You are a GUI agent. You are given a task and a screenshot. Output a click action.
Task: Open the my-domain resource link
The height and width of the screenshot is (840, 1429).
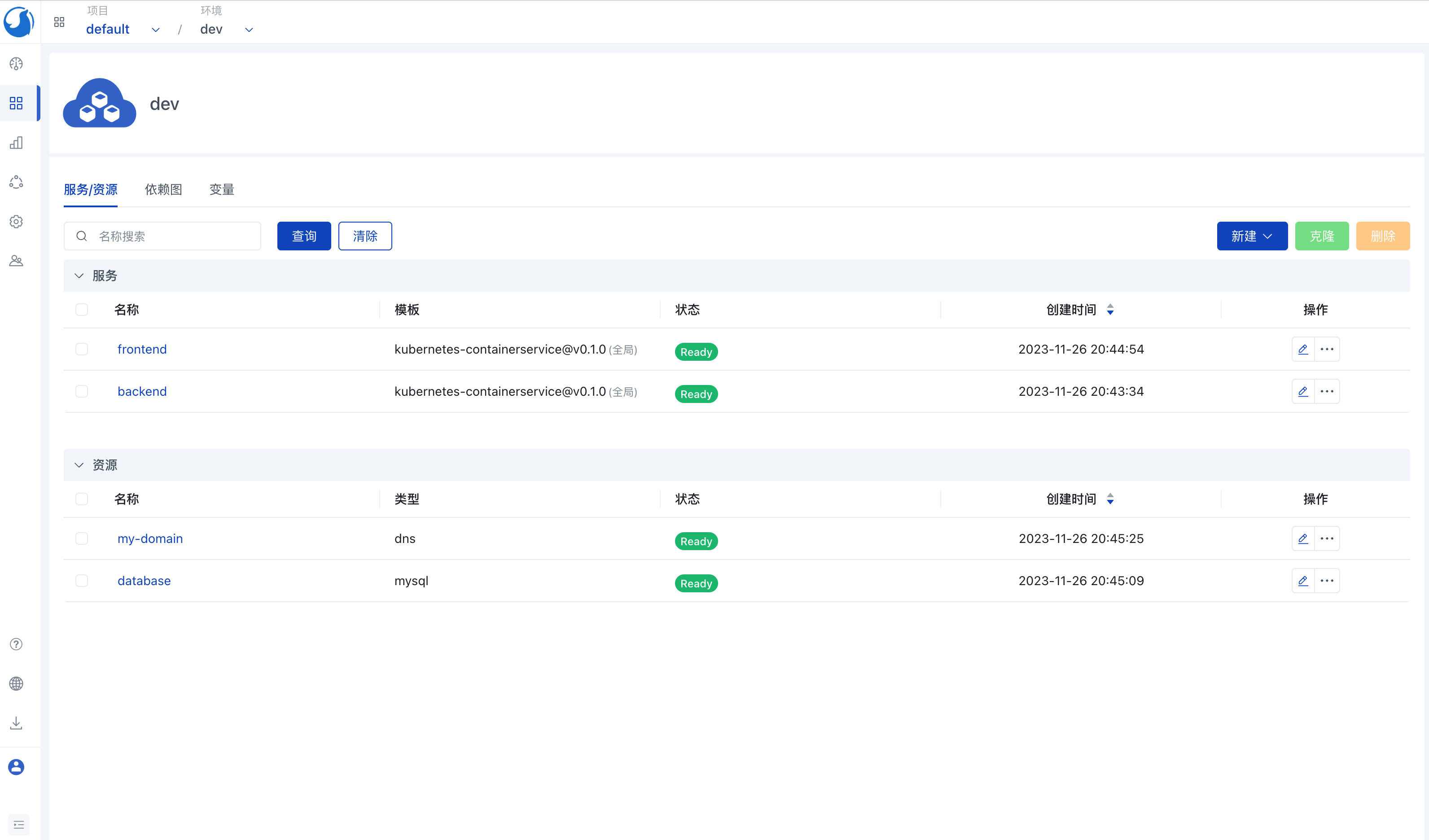point(150,538)
